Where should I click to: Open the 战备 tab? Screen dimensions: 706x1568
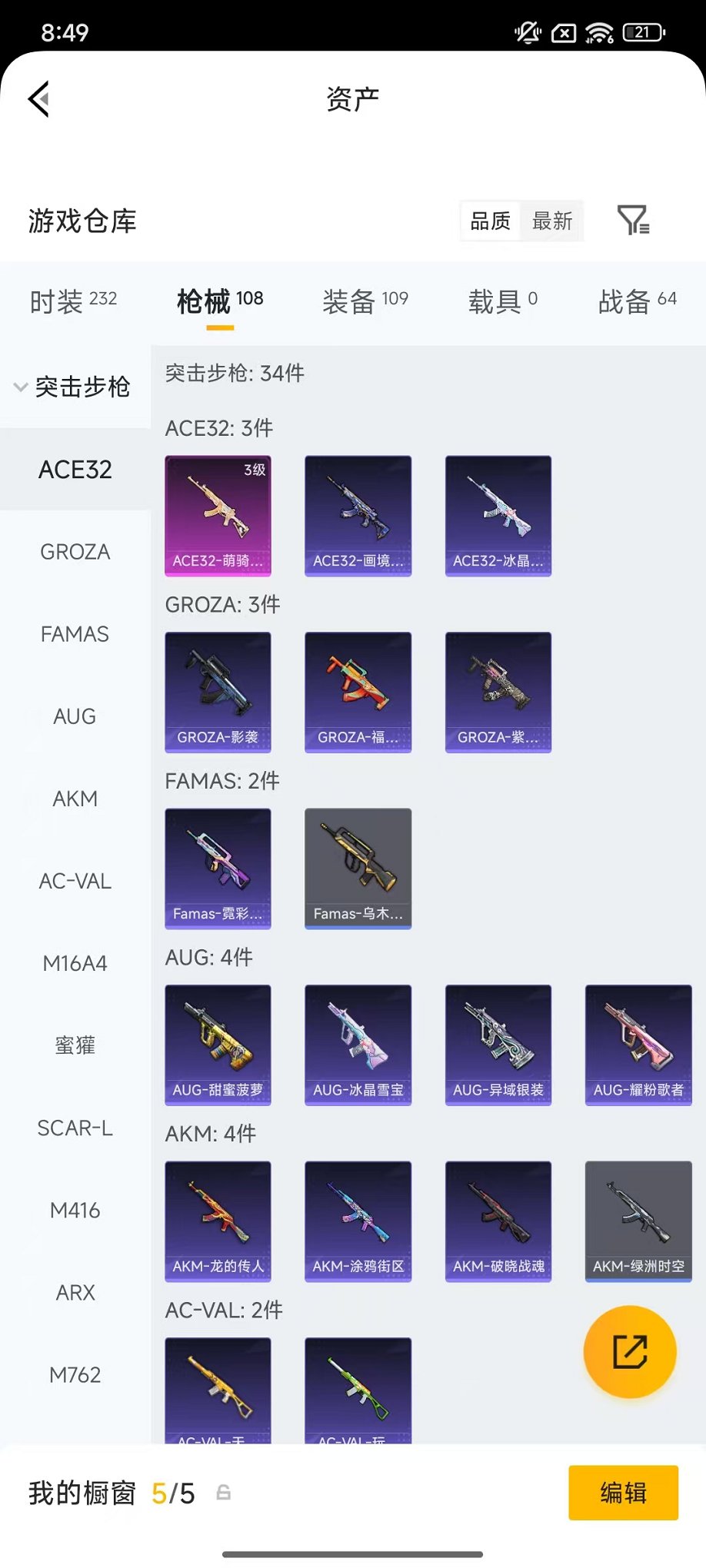(638, 301)
